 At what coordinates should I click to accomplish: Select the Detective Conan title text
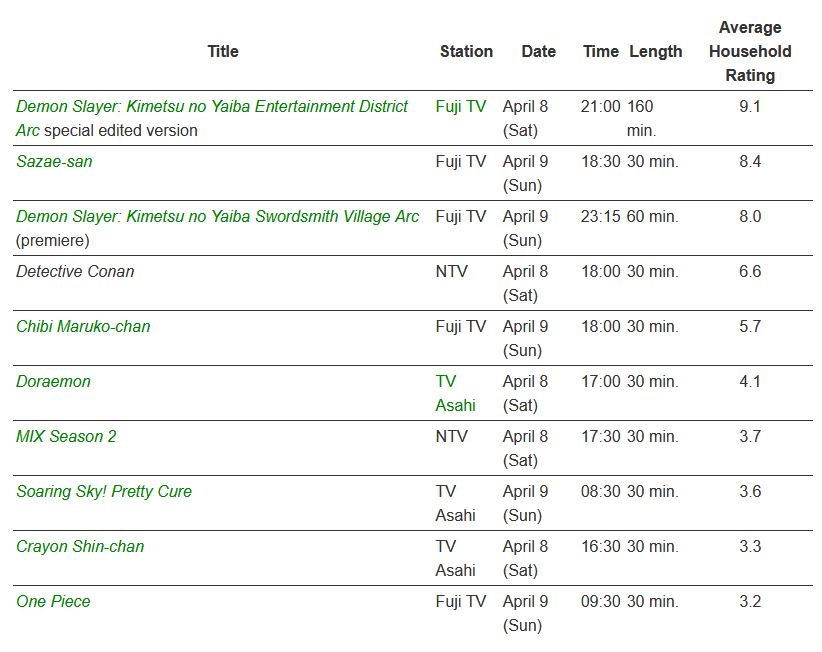coord(75,271)
